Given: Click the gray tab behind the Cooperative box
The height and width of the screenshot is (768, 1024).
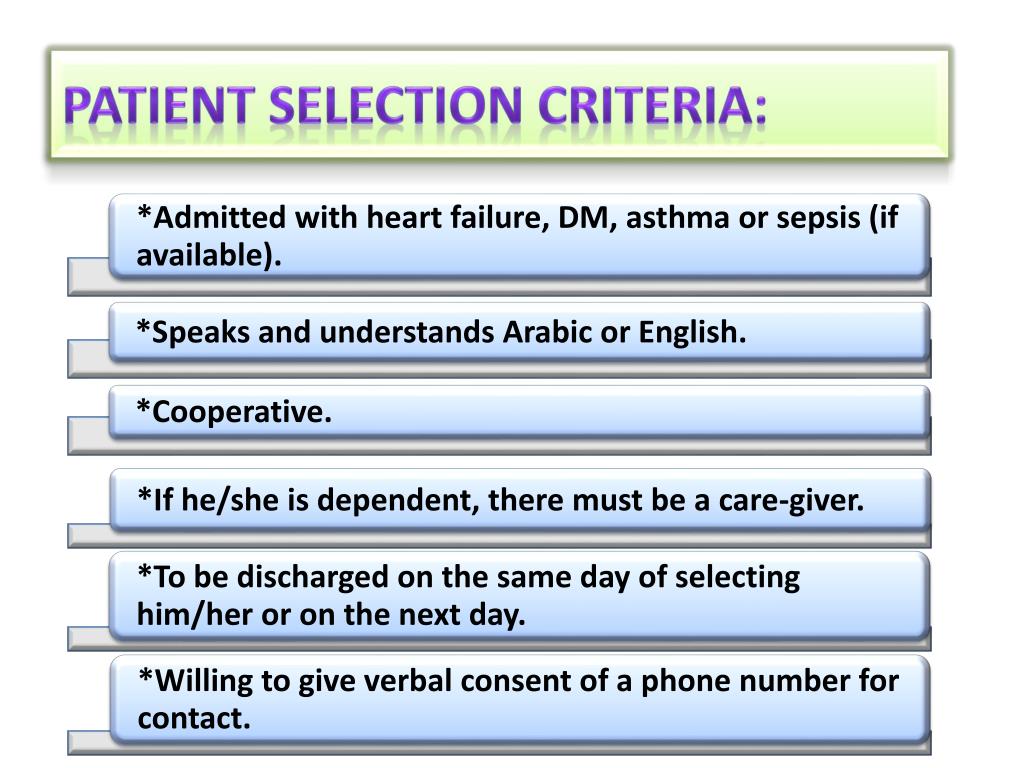Looking at the screenshot, I should 88,434.
